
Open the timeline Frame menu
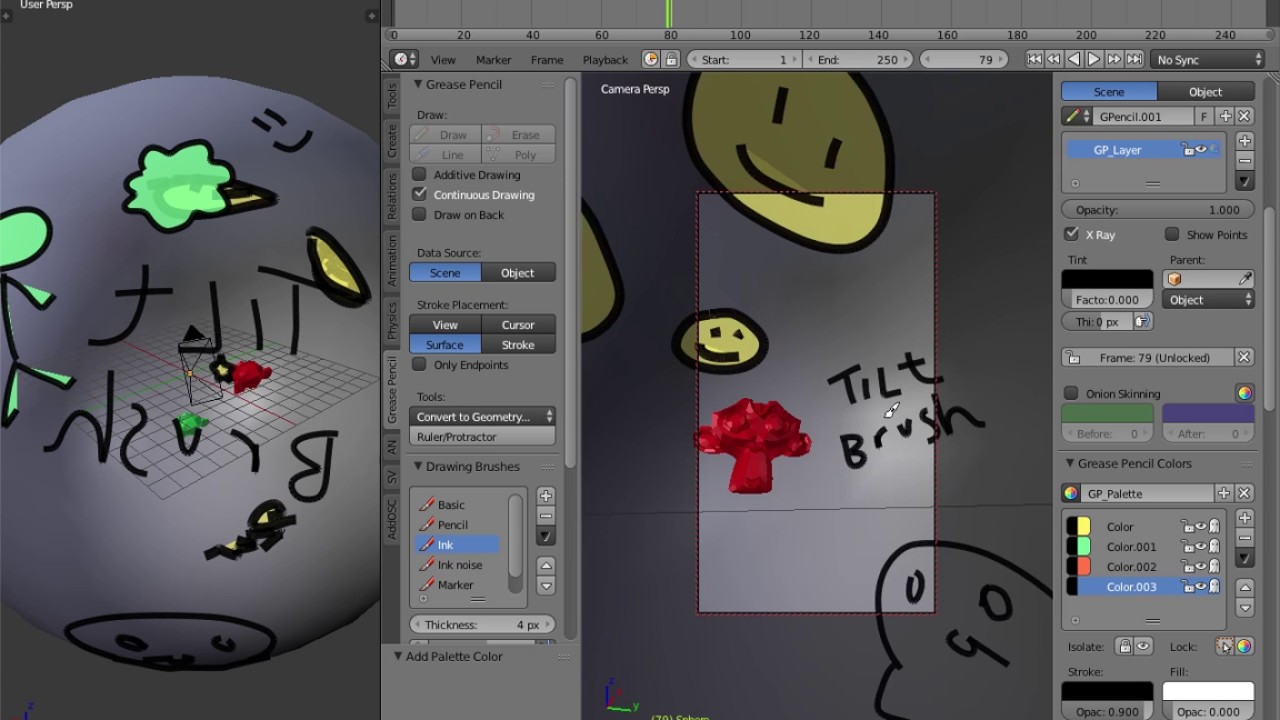[x=547, y=60]
